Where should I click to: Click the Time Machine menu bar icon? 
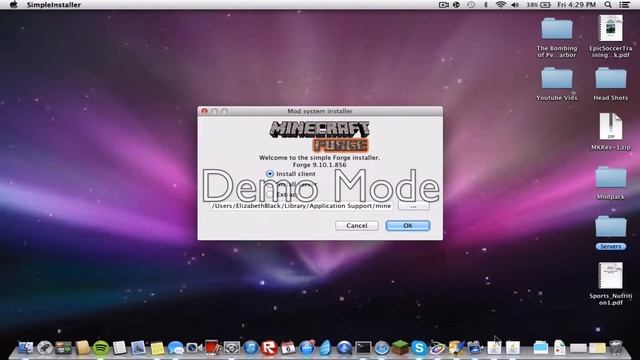[471, 5]
